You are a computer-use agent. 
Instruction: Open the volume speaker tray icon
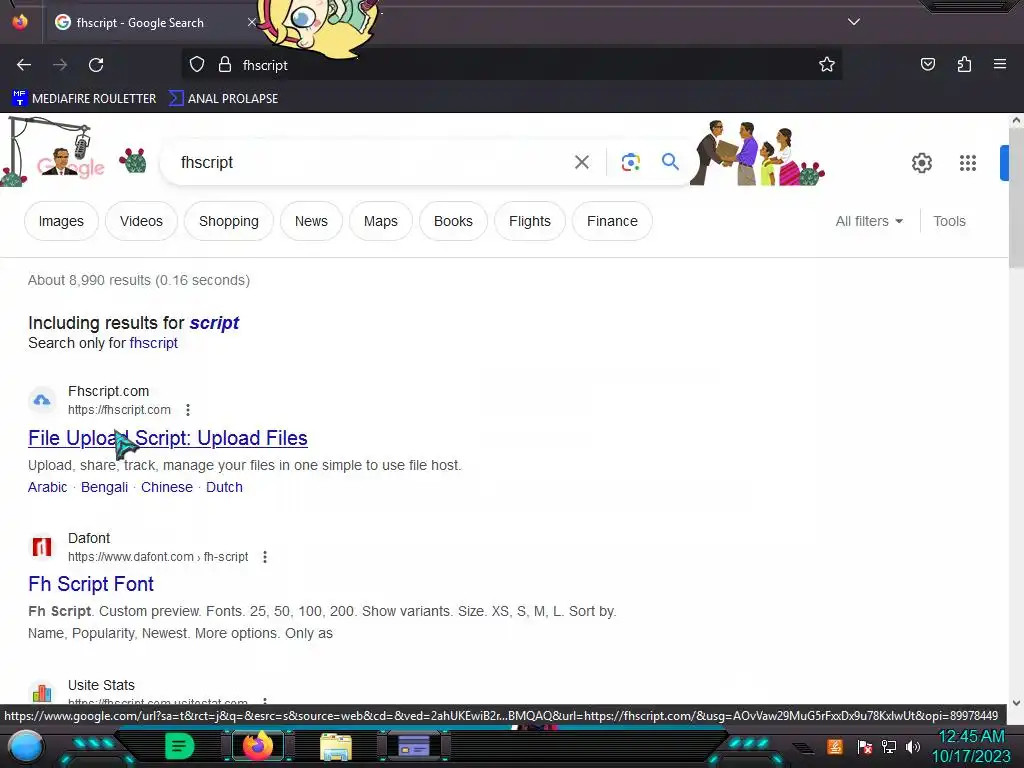point(913,746)
